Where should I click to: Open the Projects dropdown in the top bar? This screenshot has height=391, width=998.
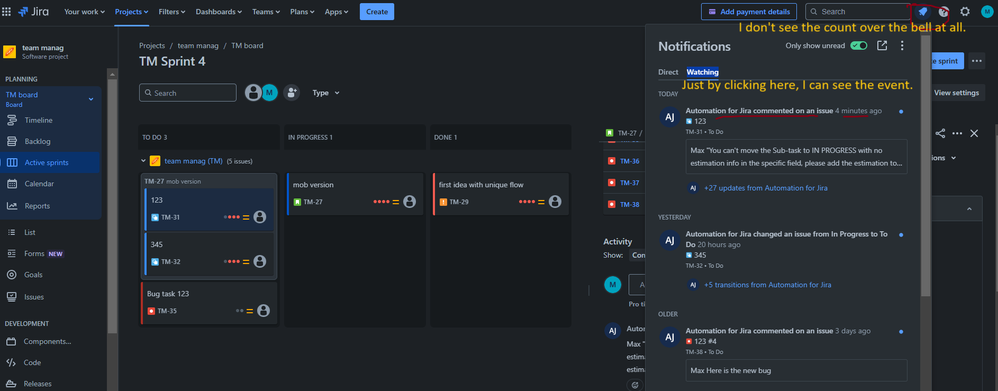[x=131, y=11]
